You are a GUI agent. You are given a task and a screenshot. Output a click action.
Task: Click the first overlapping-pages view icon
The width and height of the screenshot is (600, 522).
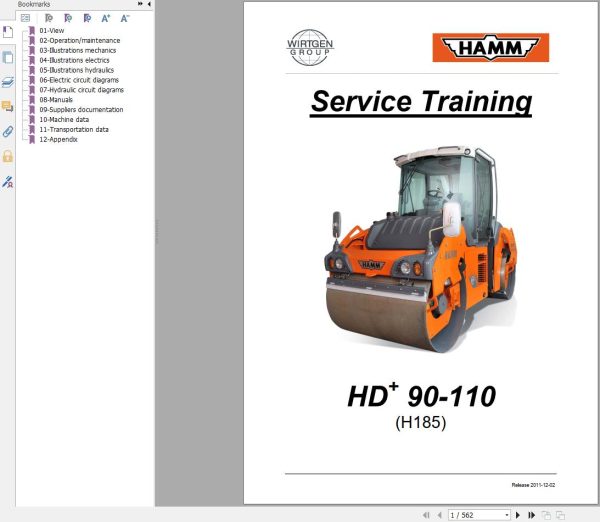pos(546,515)
